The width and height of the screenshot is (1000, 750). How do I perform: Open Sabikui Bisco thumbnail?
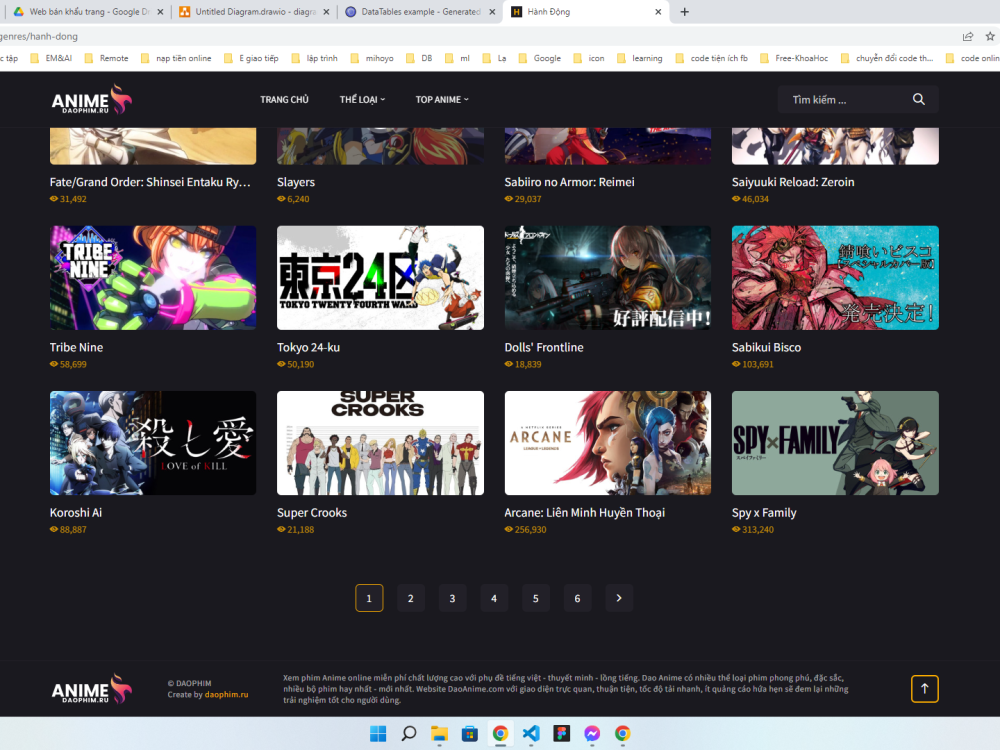pyautogui.click(x=835, y=277)
